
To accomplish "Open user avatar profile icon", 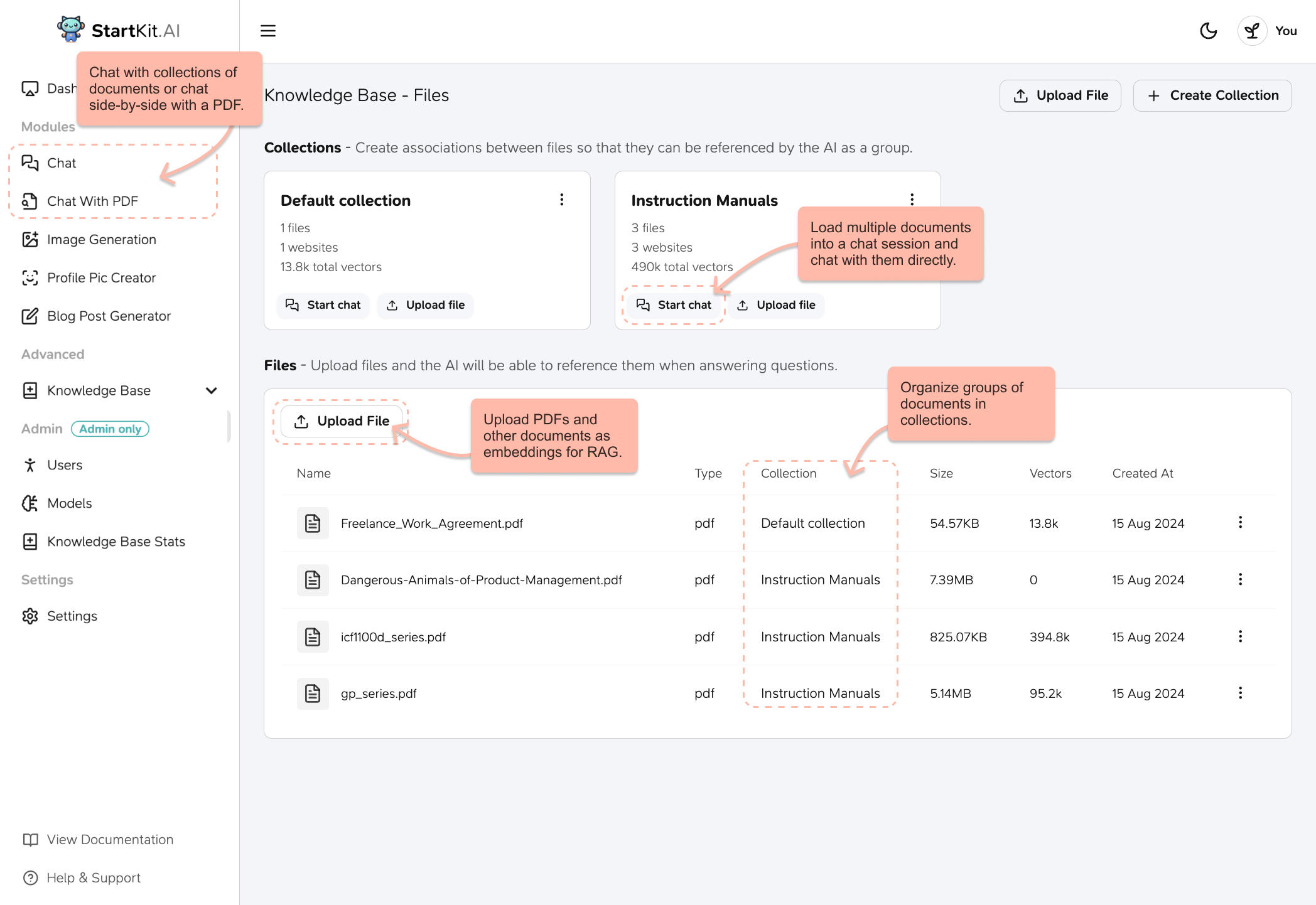I will 1252,31.
